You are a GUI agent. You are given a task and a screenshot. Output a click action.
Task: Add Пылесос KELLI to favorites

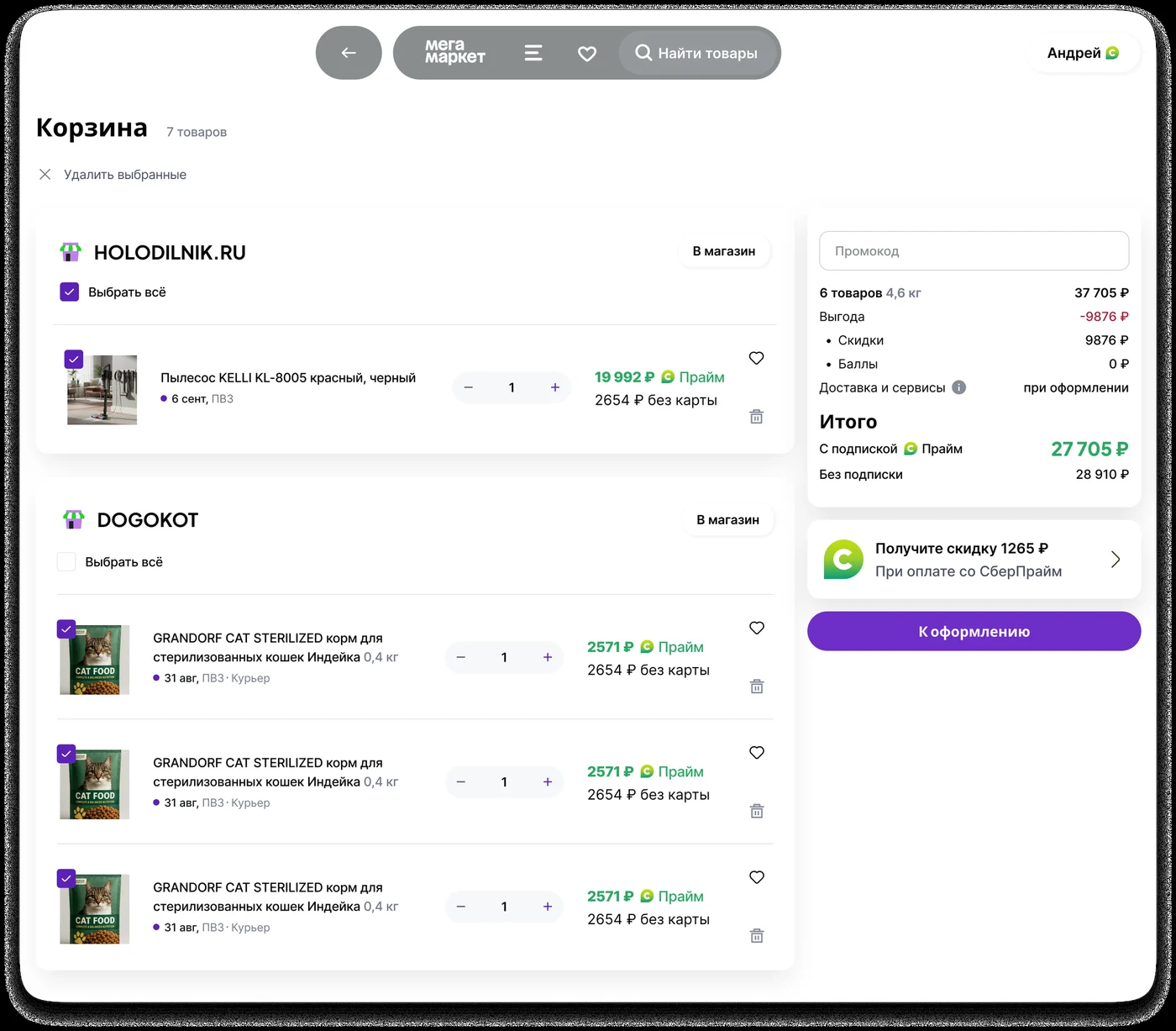[757, 358]
